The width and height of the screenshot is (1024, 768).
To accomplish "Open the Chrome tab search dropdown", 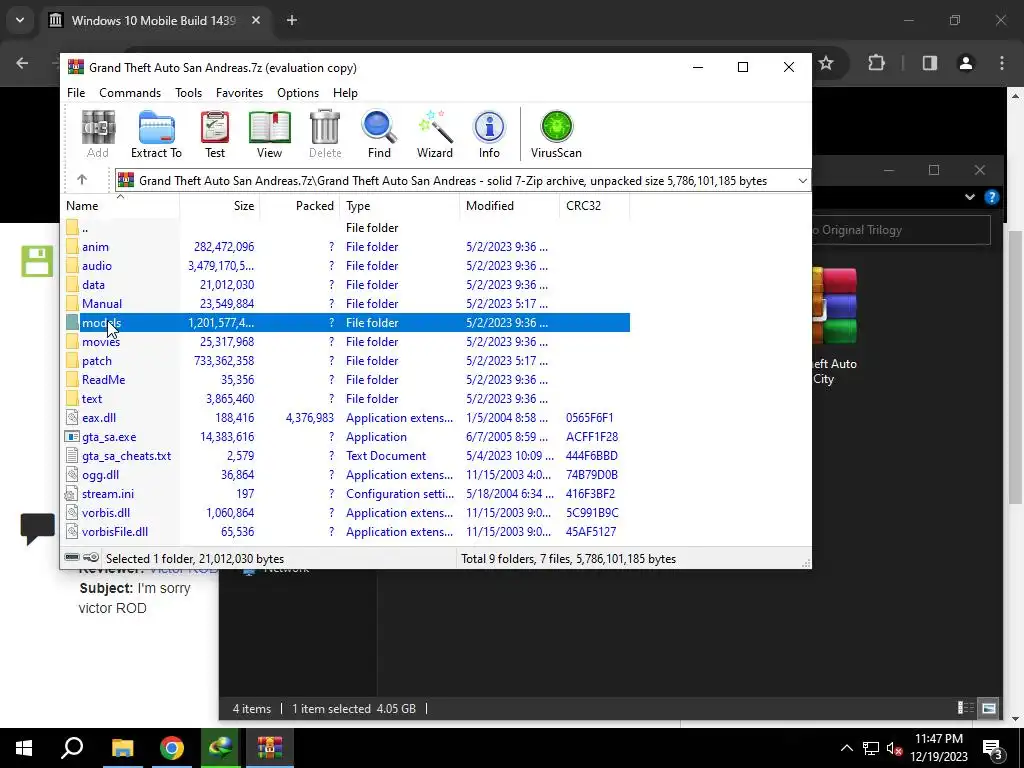I will (20, 20).
